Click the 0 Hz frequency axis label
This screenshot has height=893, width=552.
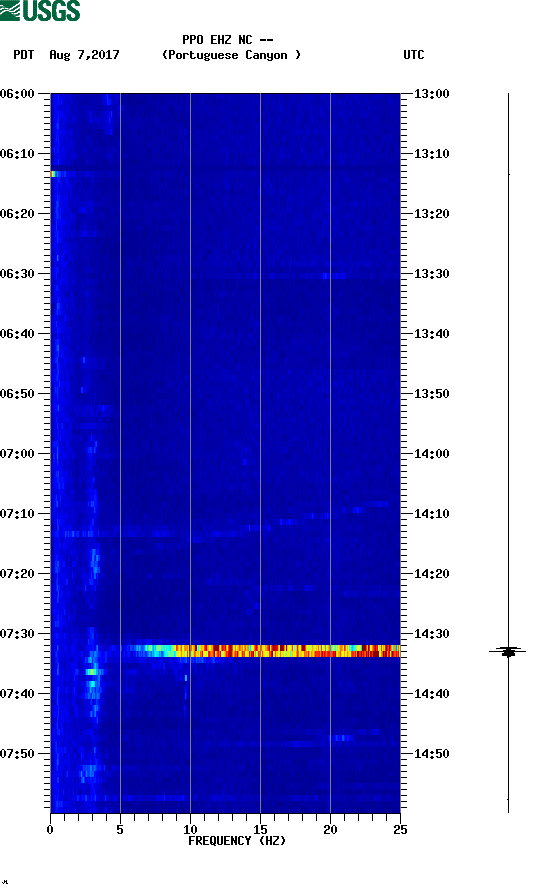tap(50, 830)
